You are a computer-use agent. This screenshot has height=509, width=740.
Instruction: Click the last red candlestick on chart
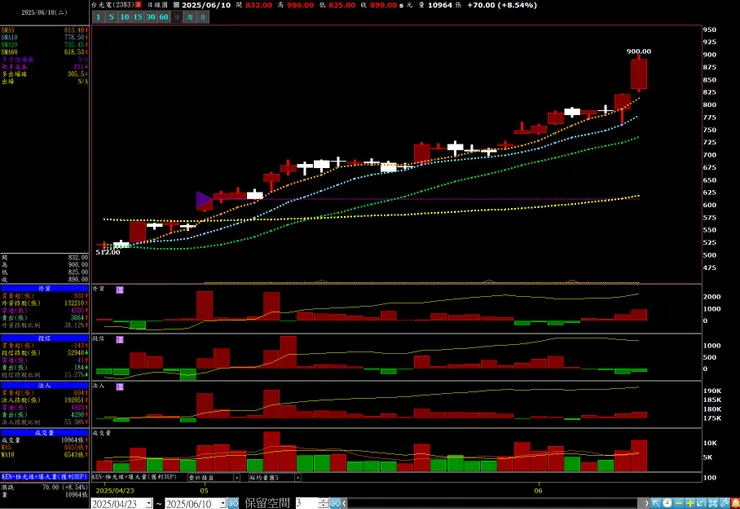tap(639, 74)
